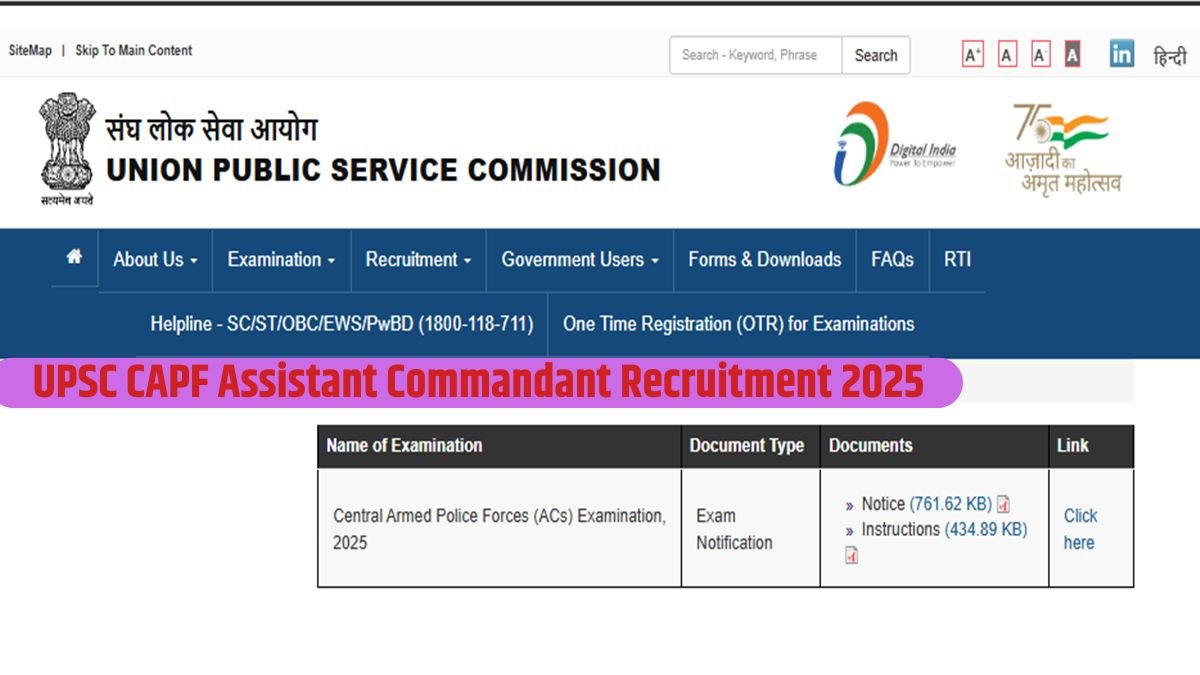Toggle the dark contrast A icon
Viewport: 1200px width, 675px height.
tap(1072, 53)
